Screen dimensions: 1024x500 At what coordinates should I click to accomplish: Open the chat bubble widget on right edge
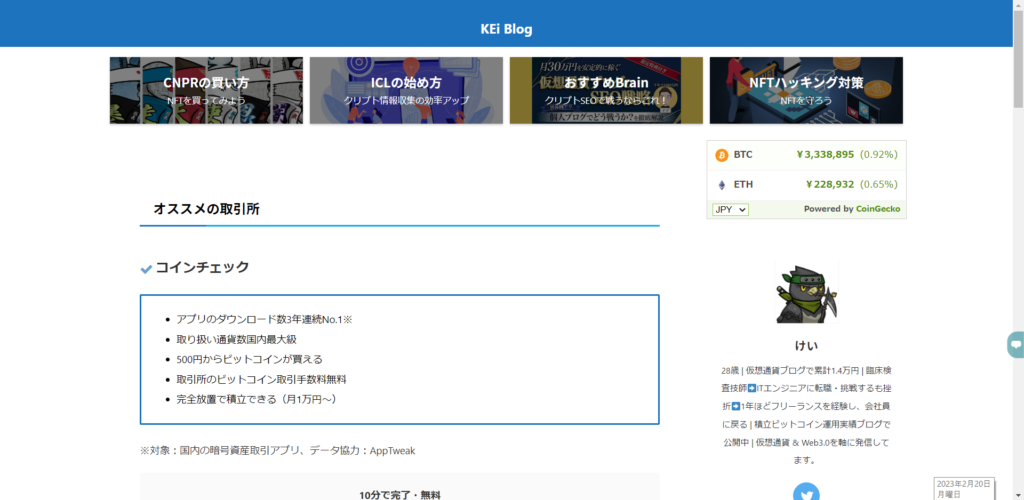click(x=1015, y=345)
